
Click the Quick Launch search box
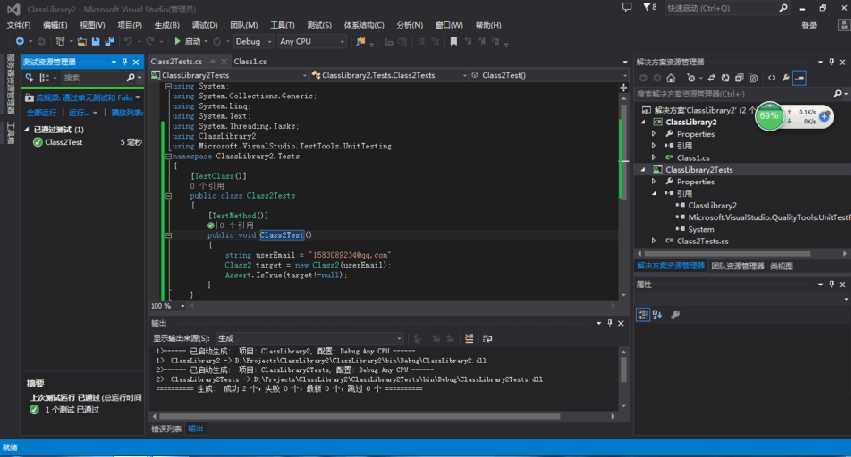pyautogui.click(x=721, y=8)
